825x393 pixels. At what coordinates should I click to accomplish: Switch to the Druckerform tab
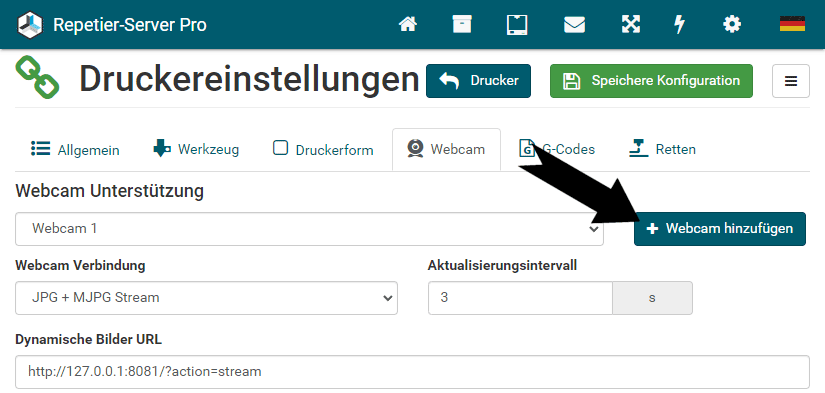tap(323, 150)
